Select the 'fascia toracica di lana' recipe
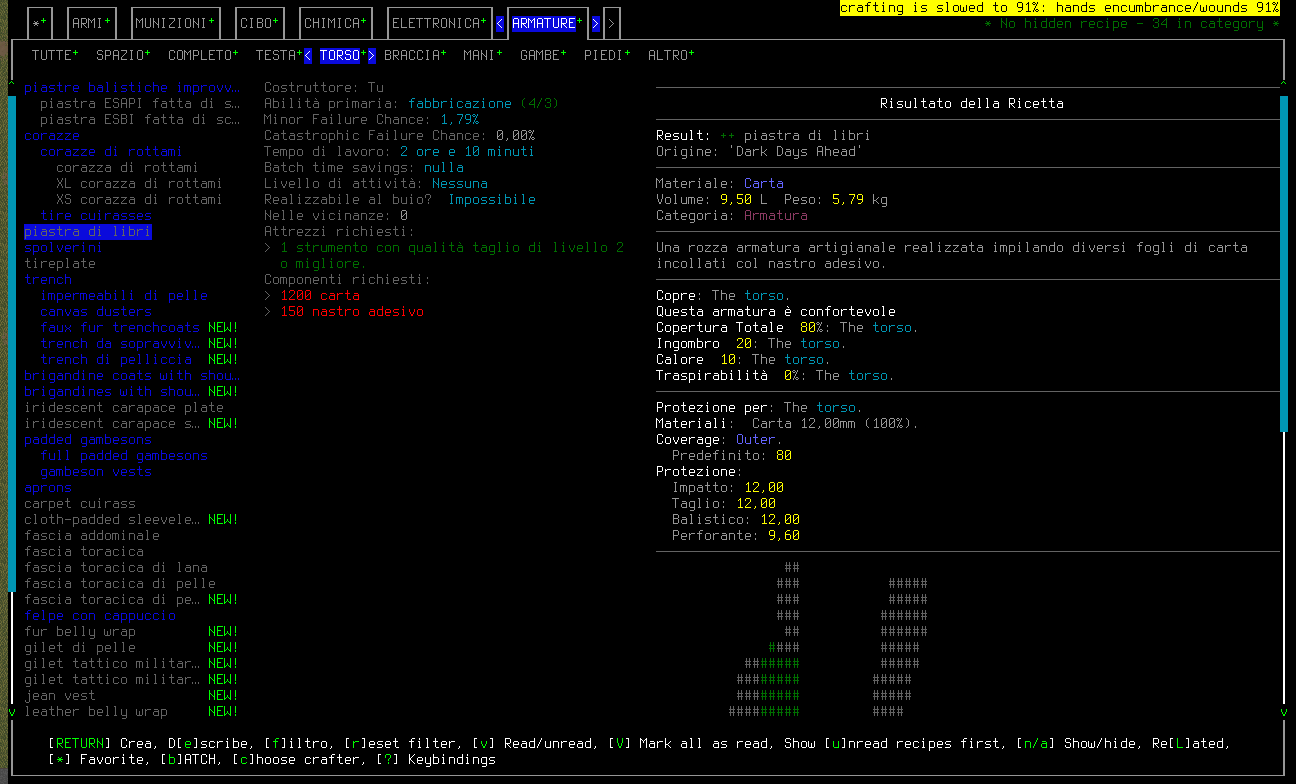The height and width of the screenshot is (784, 1296). coord(116,567)
